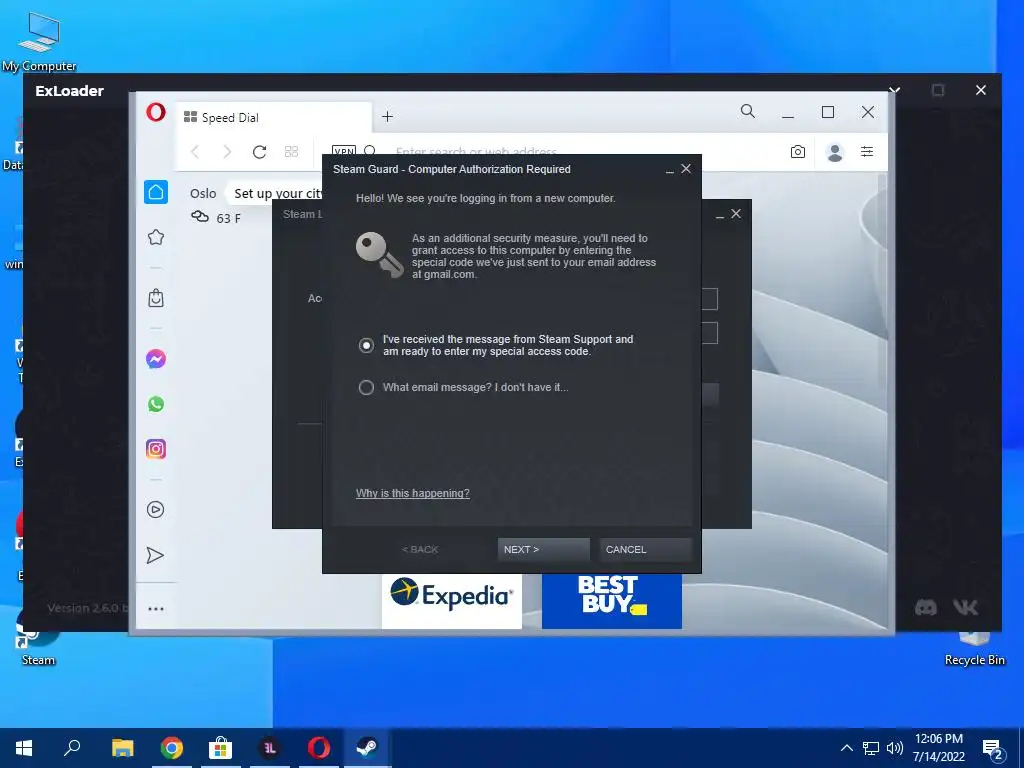
Task: Open Player icon in Opera sidebar
Action: click(x=155, y=509)
